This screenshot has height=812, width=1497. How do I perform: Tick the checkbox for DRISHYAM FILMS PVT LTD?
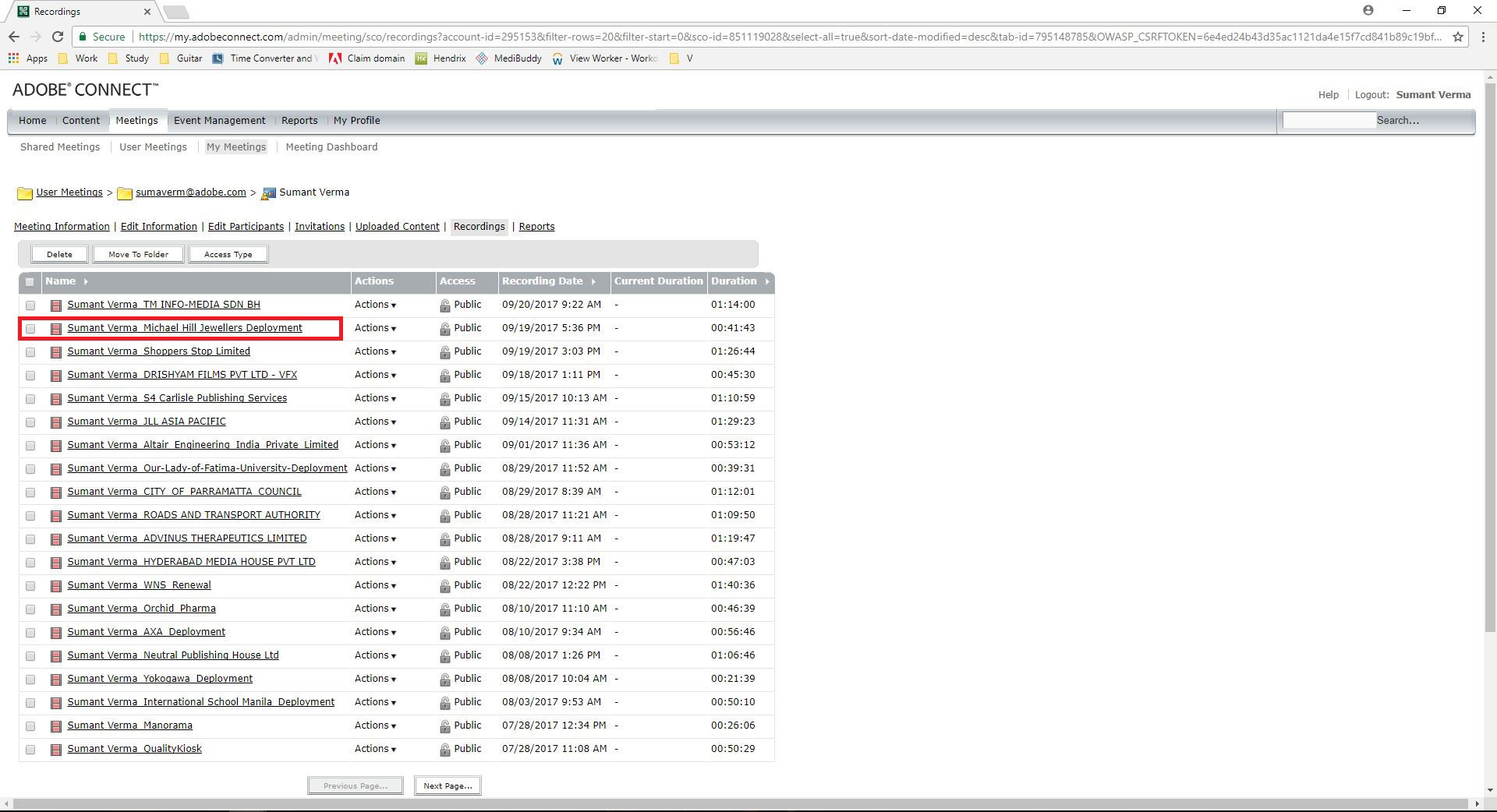[x=30, y=376]
